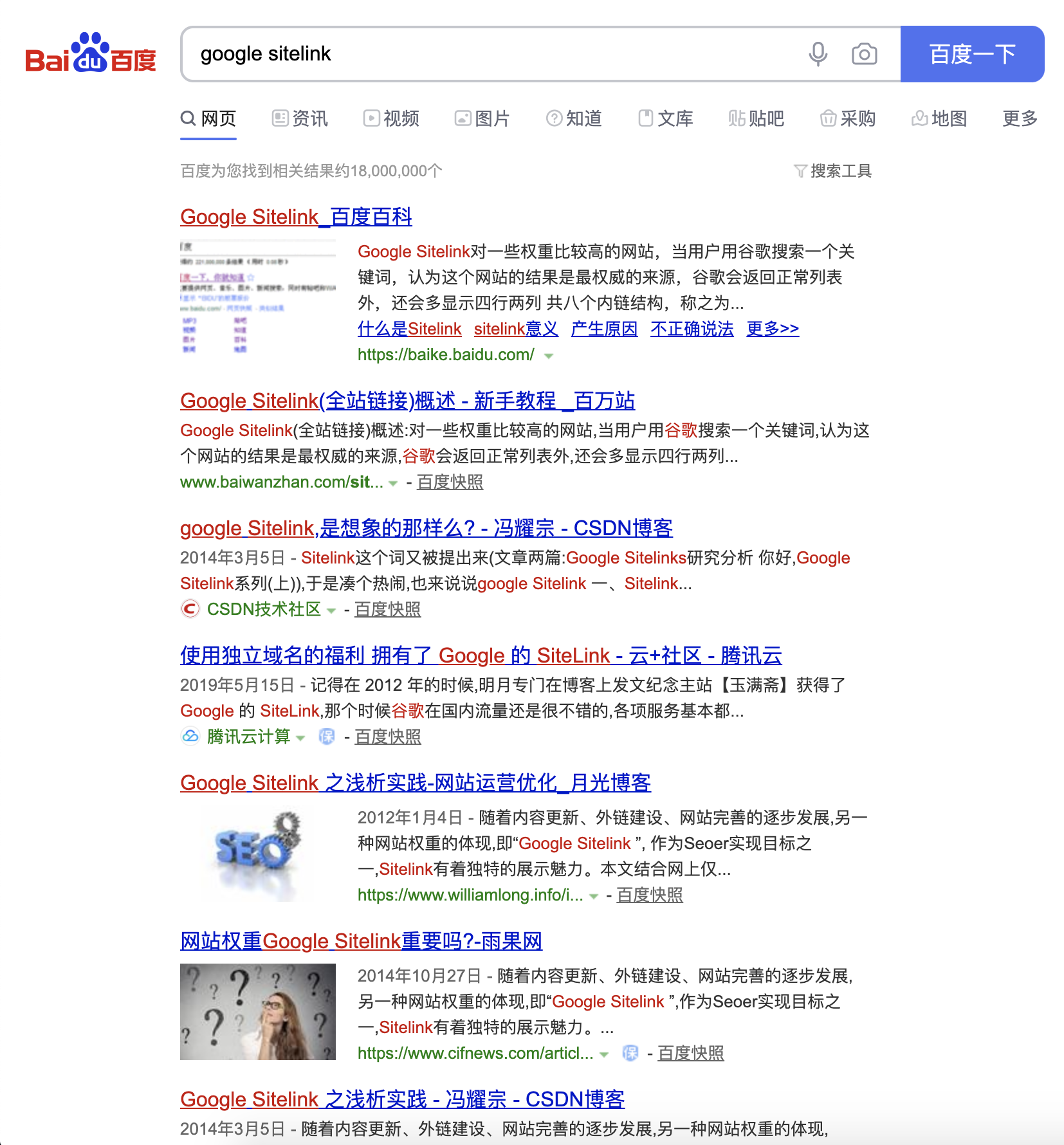Image resolution: width=1064 pixels, height=1145 pixels.
Task: Open 百度快照 for baiwanzhan result
Action: [450, 482]
